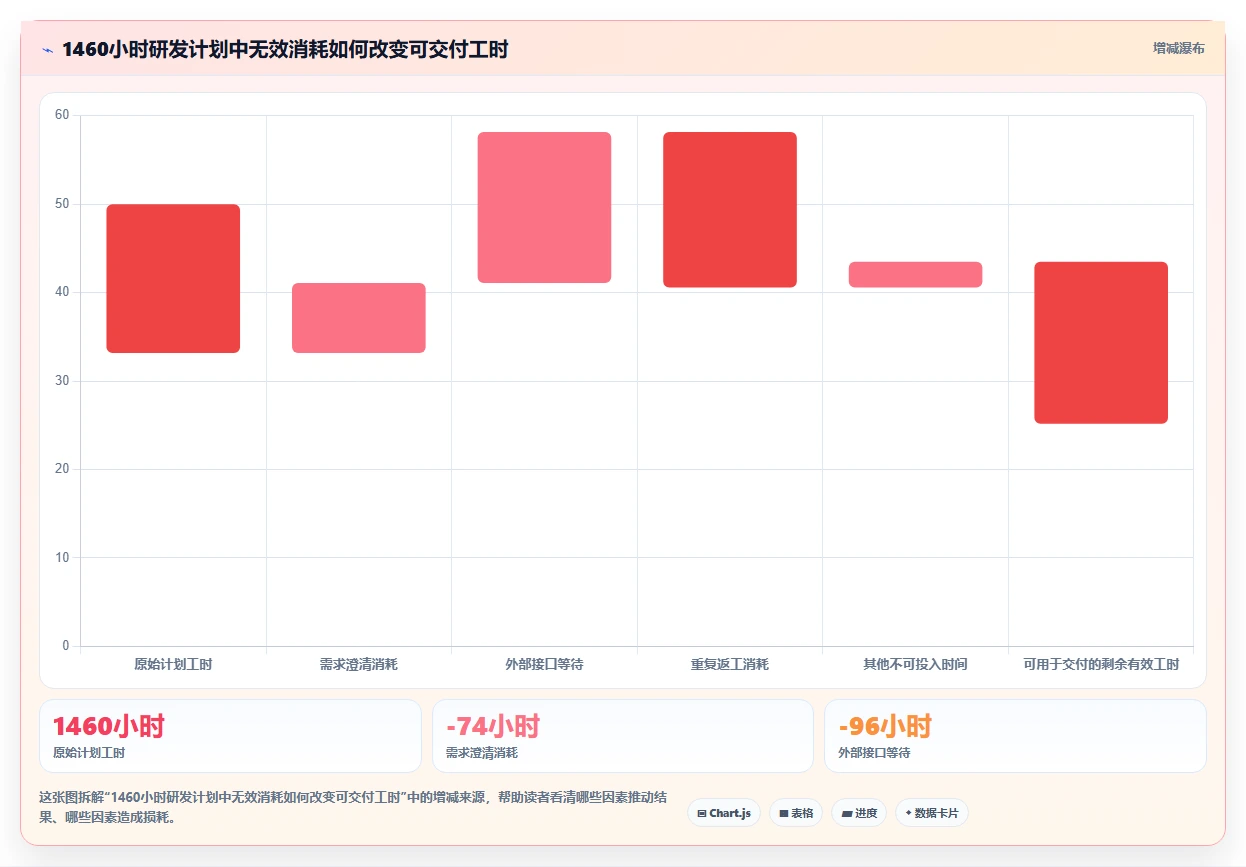Click the 数据卡片 tag chip
Screen dimensions: 1246x867
[932, 813]
